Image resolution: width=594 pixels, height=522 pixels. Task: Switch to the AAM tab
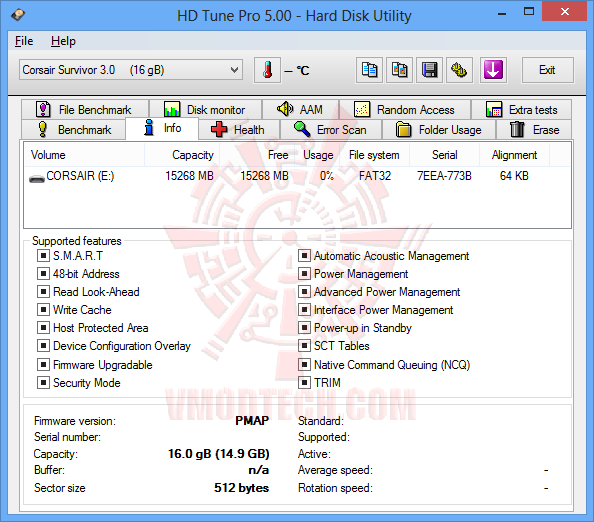(x=300, y=110)
